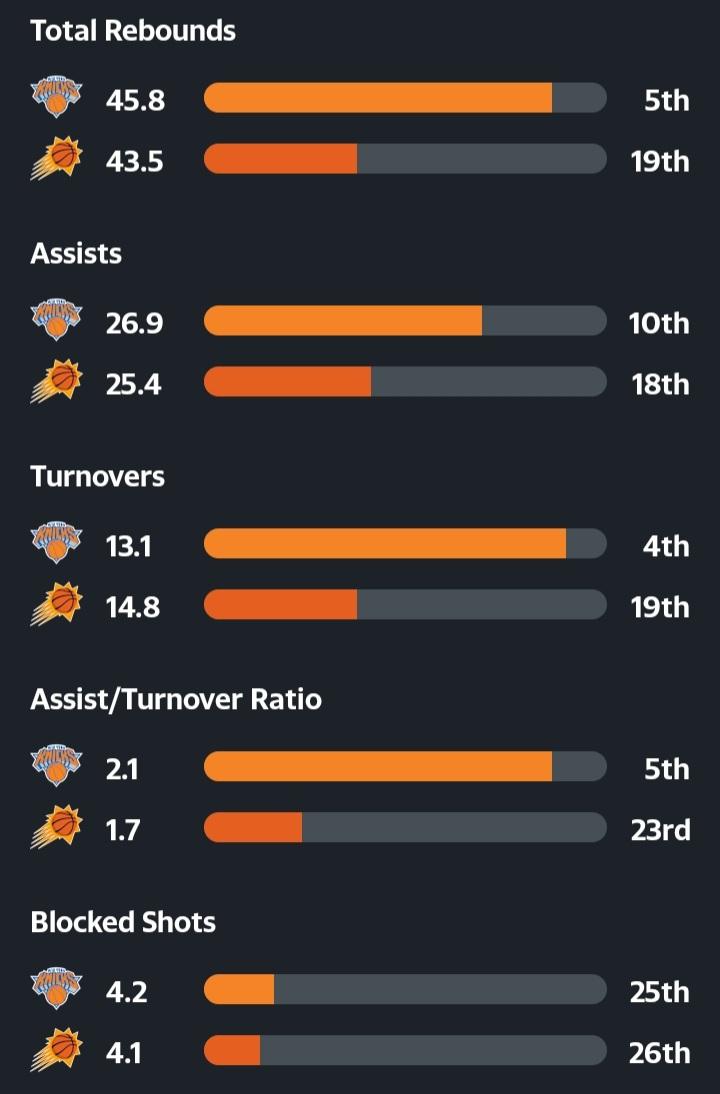The height and width of the screenshot is (1094, 720).
Task: Select Suns logo next to 14.8 turnovers
Action: click(57, 605)
